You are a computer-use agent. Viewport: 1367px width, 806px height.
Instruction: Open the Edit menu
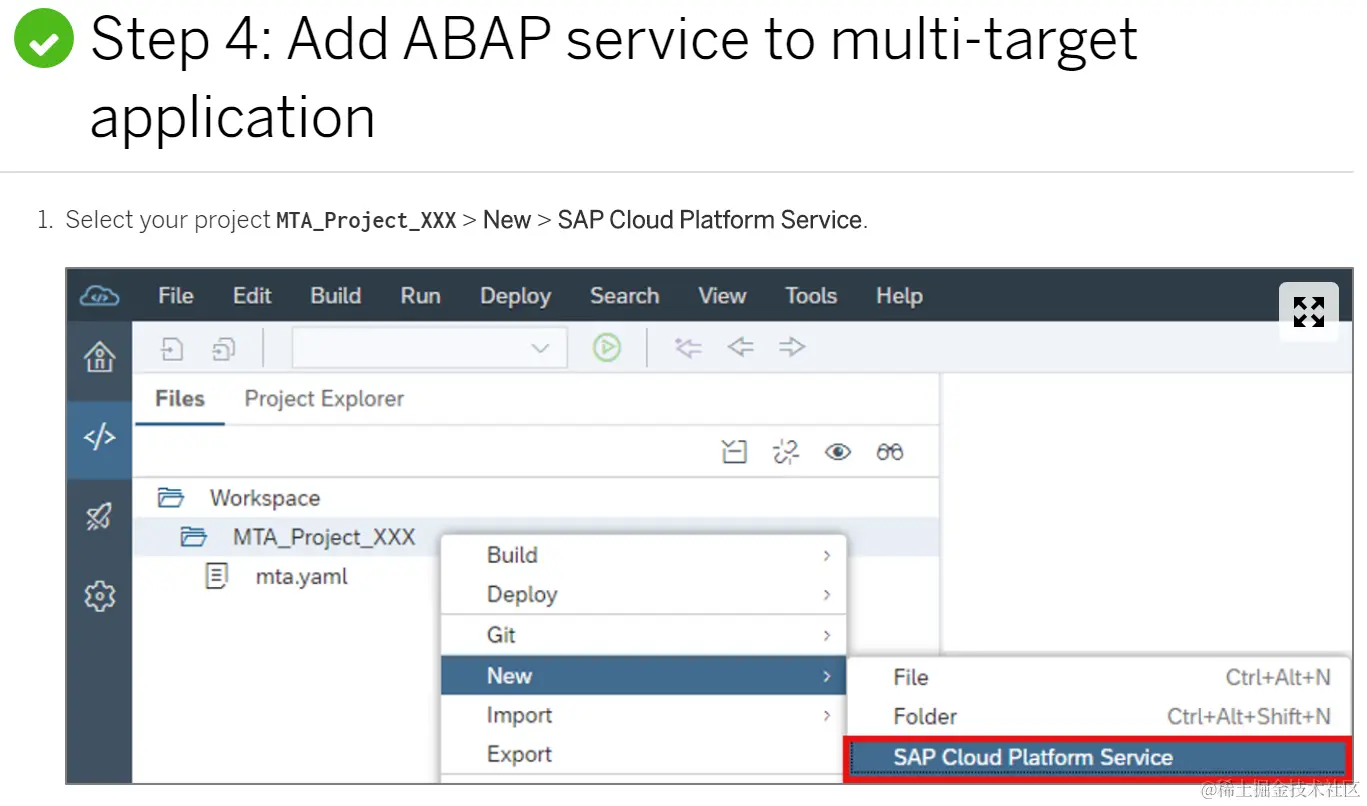(252, 296)
